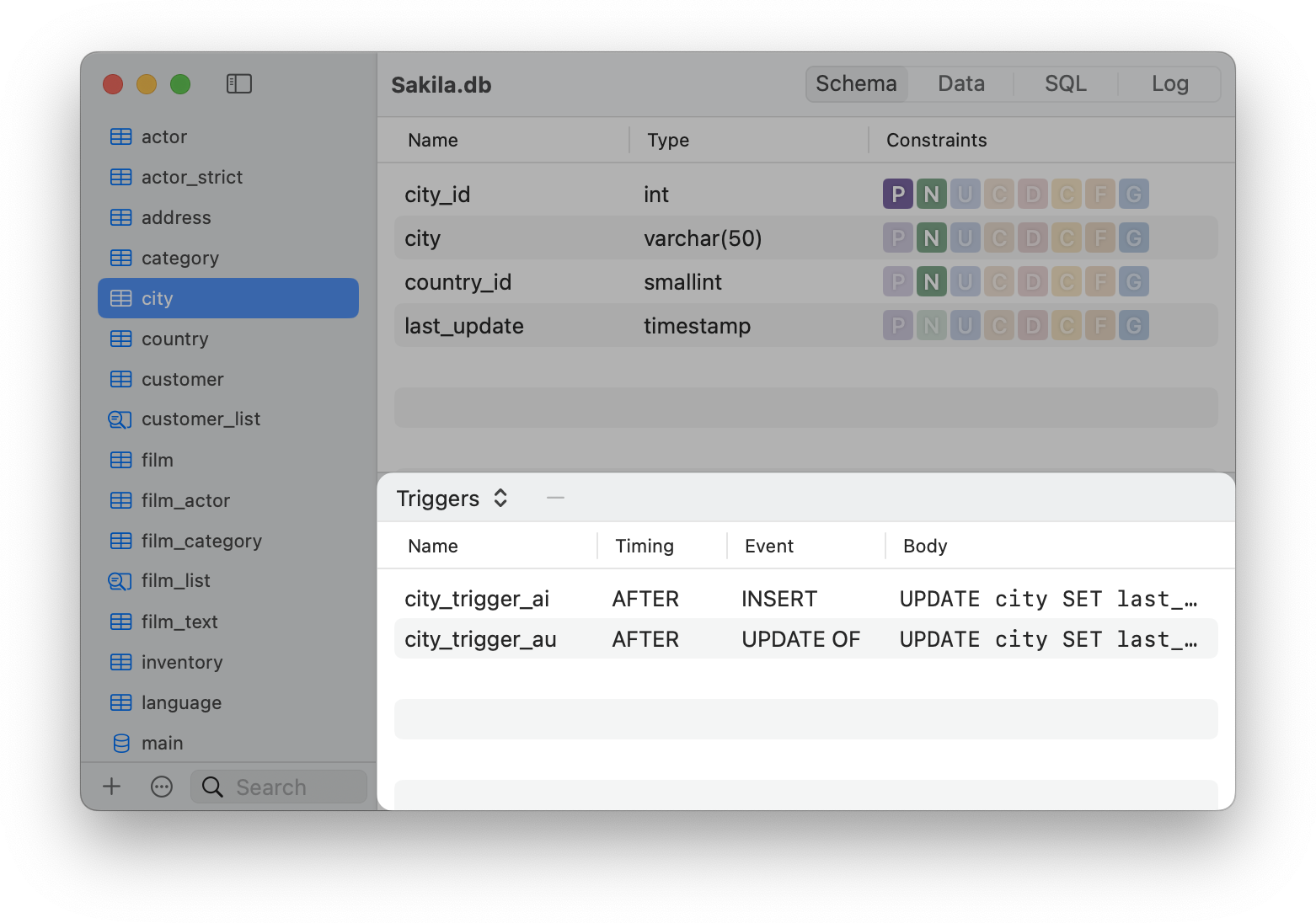
Task: Toggle Unique badge for city_id
Action: 966,195
